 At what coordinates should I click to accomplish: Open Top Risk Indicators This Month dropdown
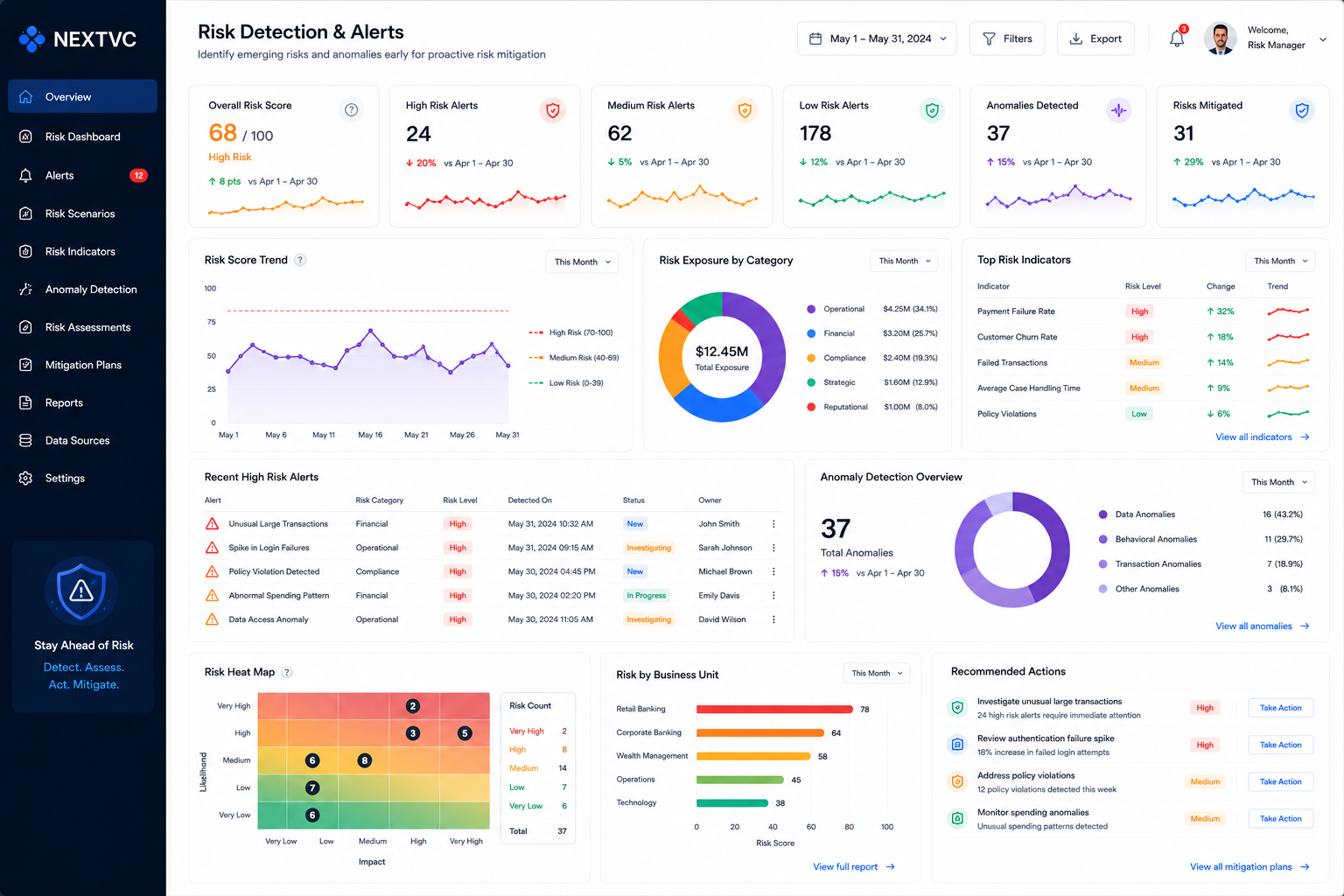[1280, 261]
